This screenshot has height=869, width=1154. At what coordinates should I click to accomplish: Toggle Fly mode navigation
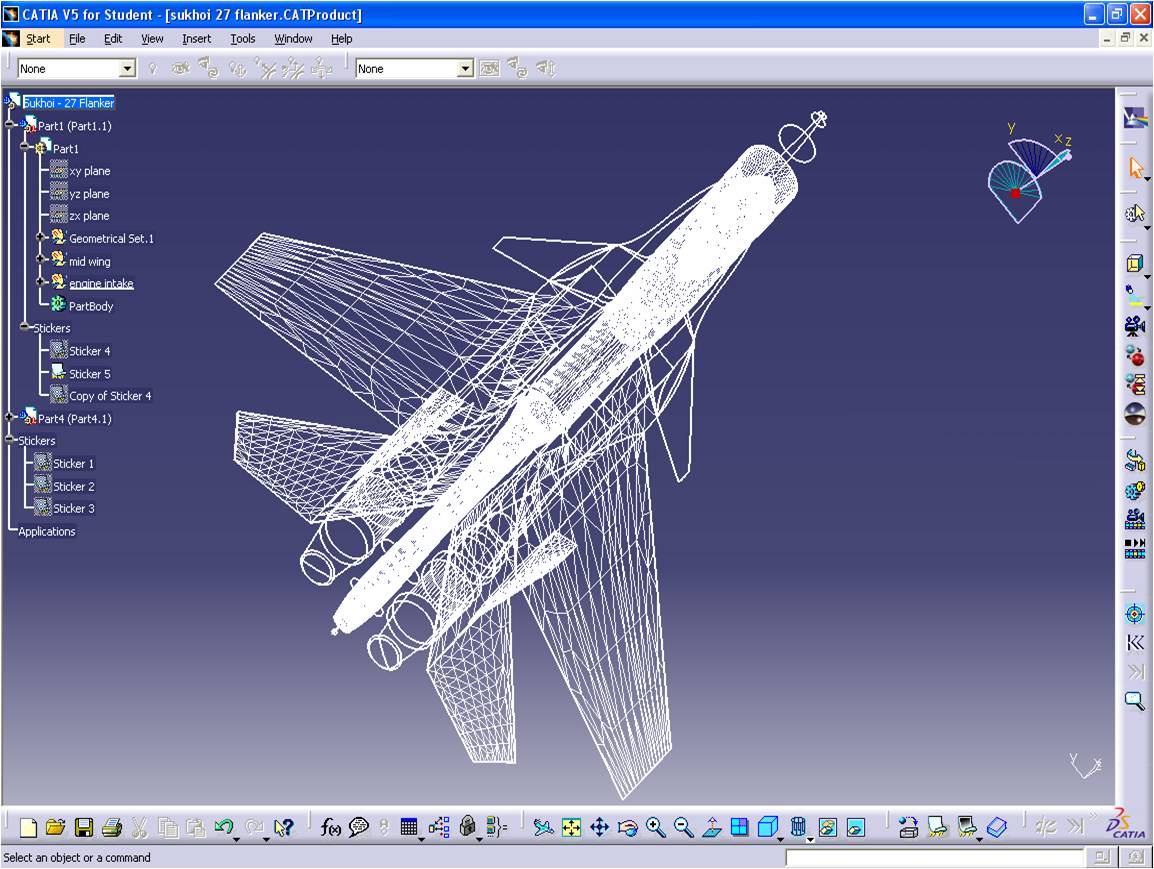tap(541, 828)
